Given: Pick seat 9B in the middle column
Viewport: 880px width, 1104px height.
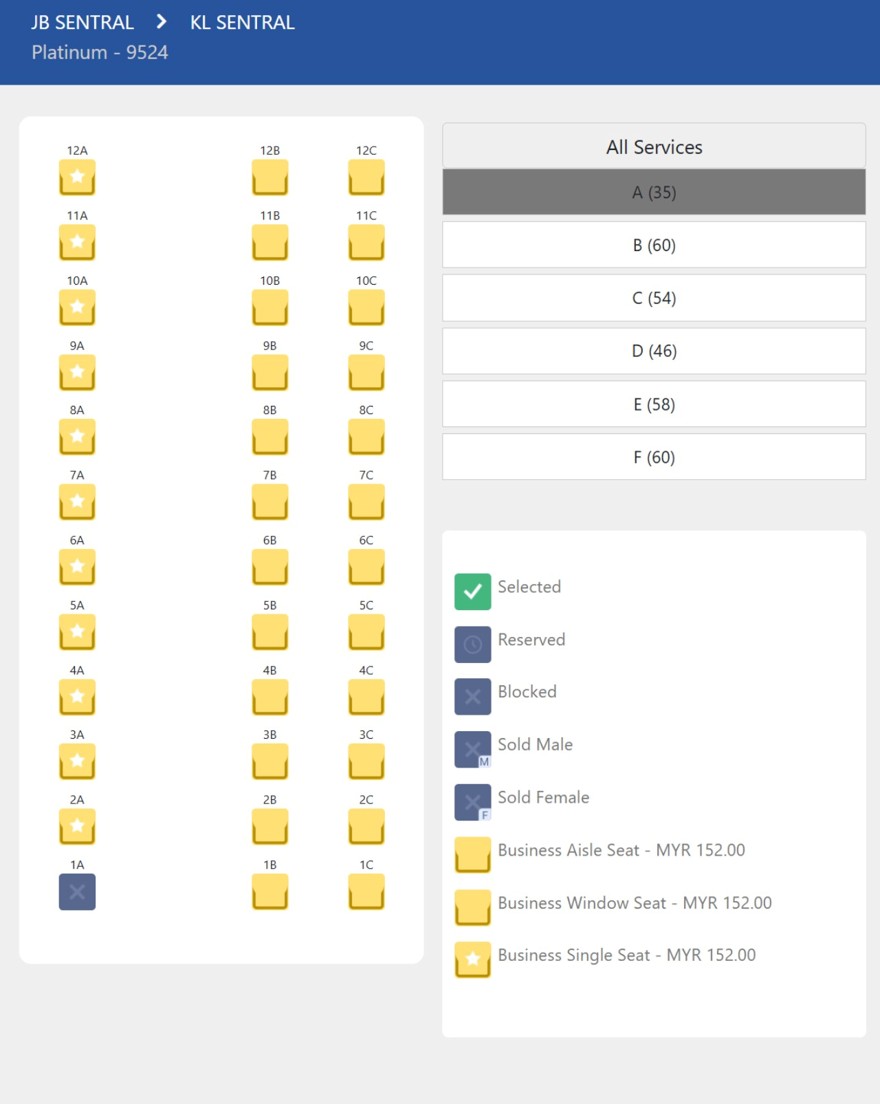Looking at the screenshot, I should click(269, 372).
